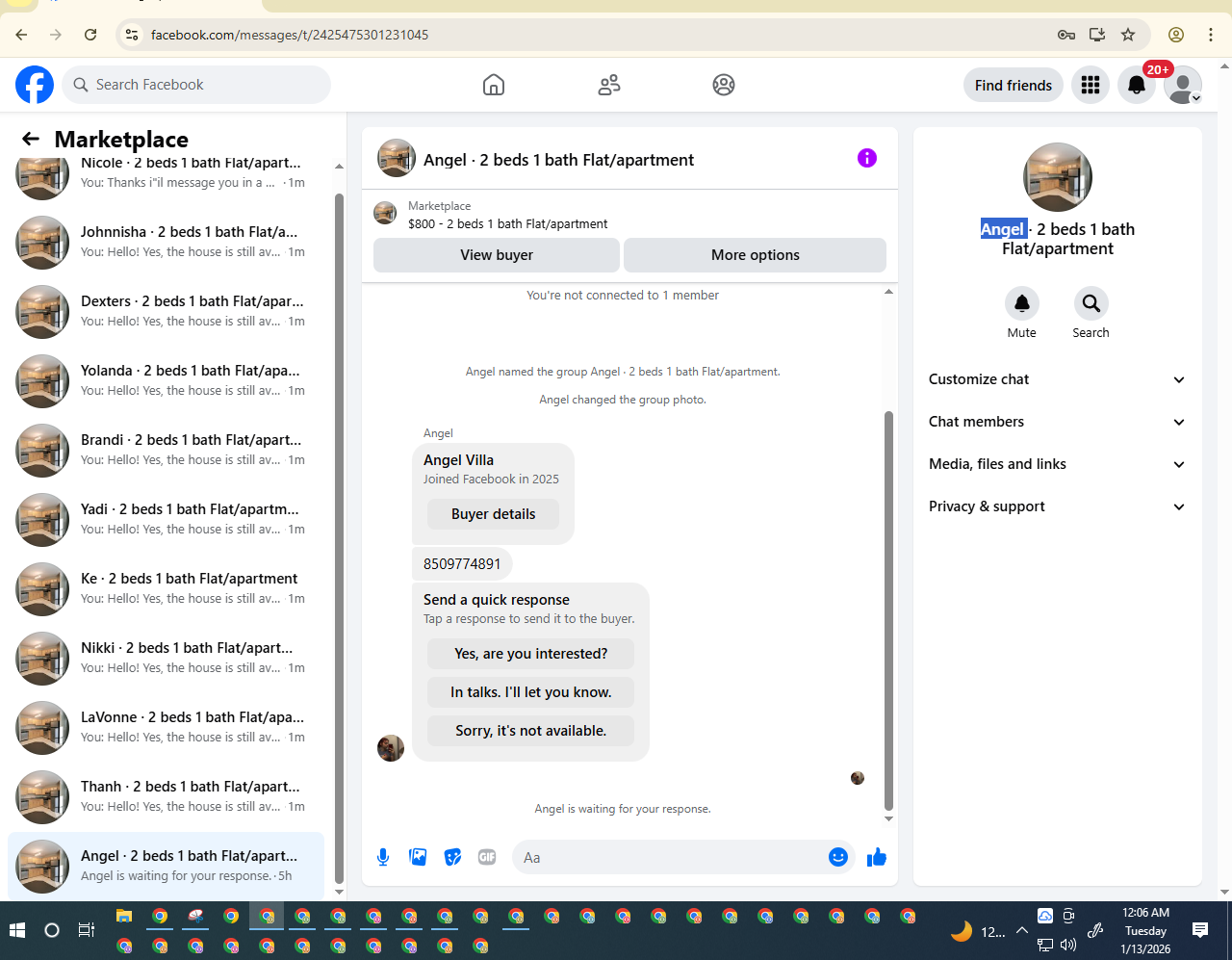This screenshot has width=1232, height=960.
Task: Open conversation information purple icon
Action: (867, 158)
